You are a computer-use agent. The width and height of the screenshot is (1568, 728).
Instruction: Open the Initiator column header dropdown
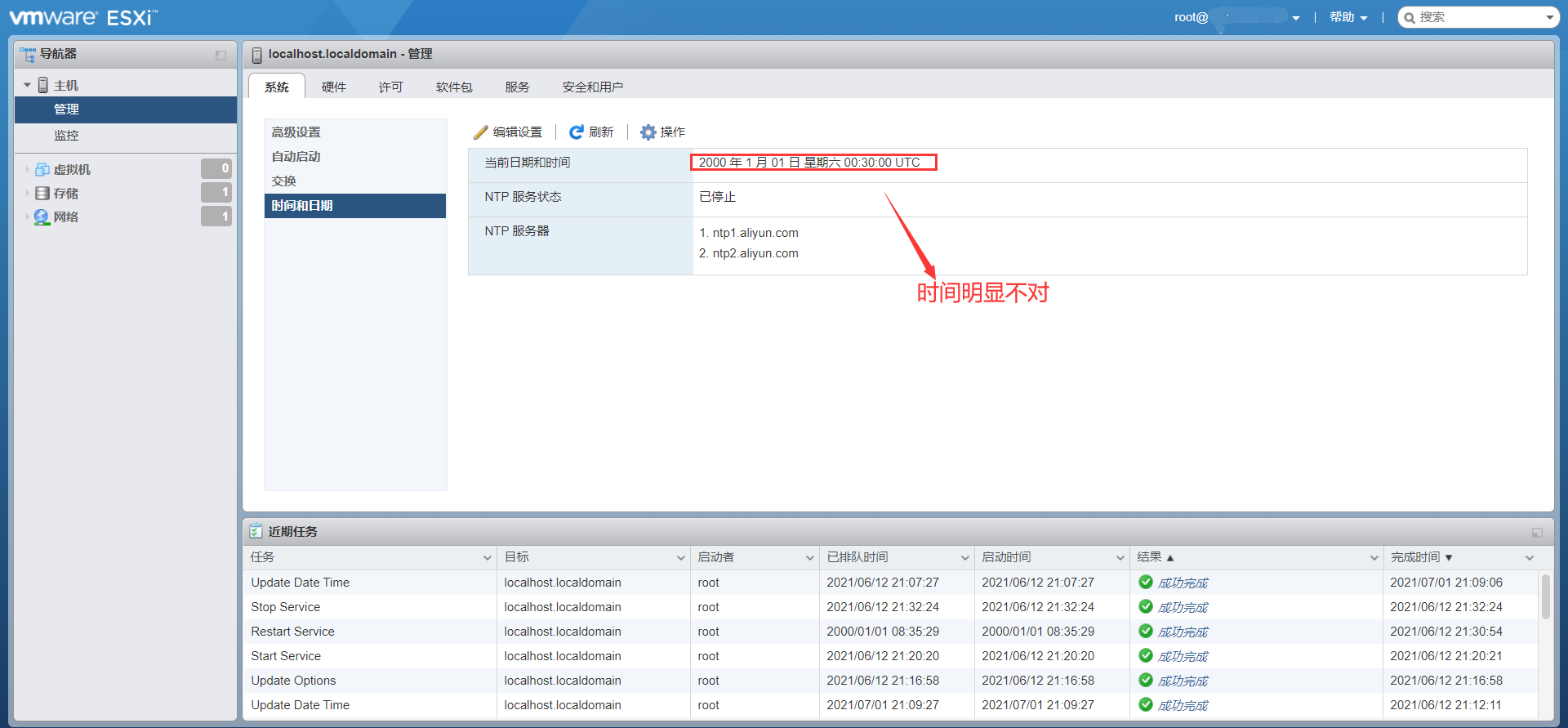pos(809,558)
